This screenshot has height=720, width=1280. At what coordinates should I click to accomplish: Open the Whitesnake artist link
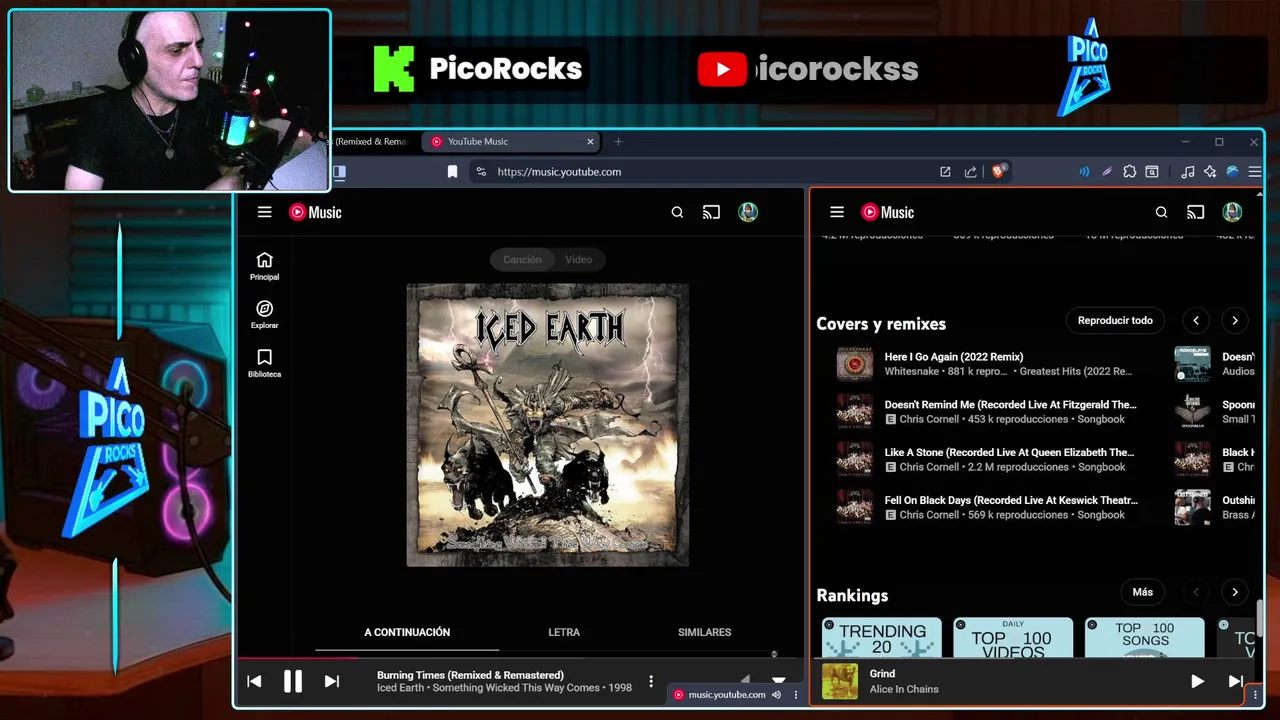click(911, 371)
